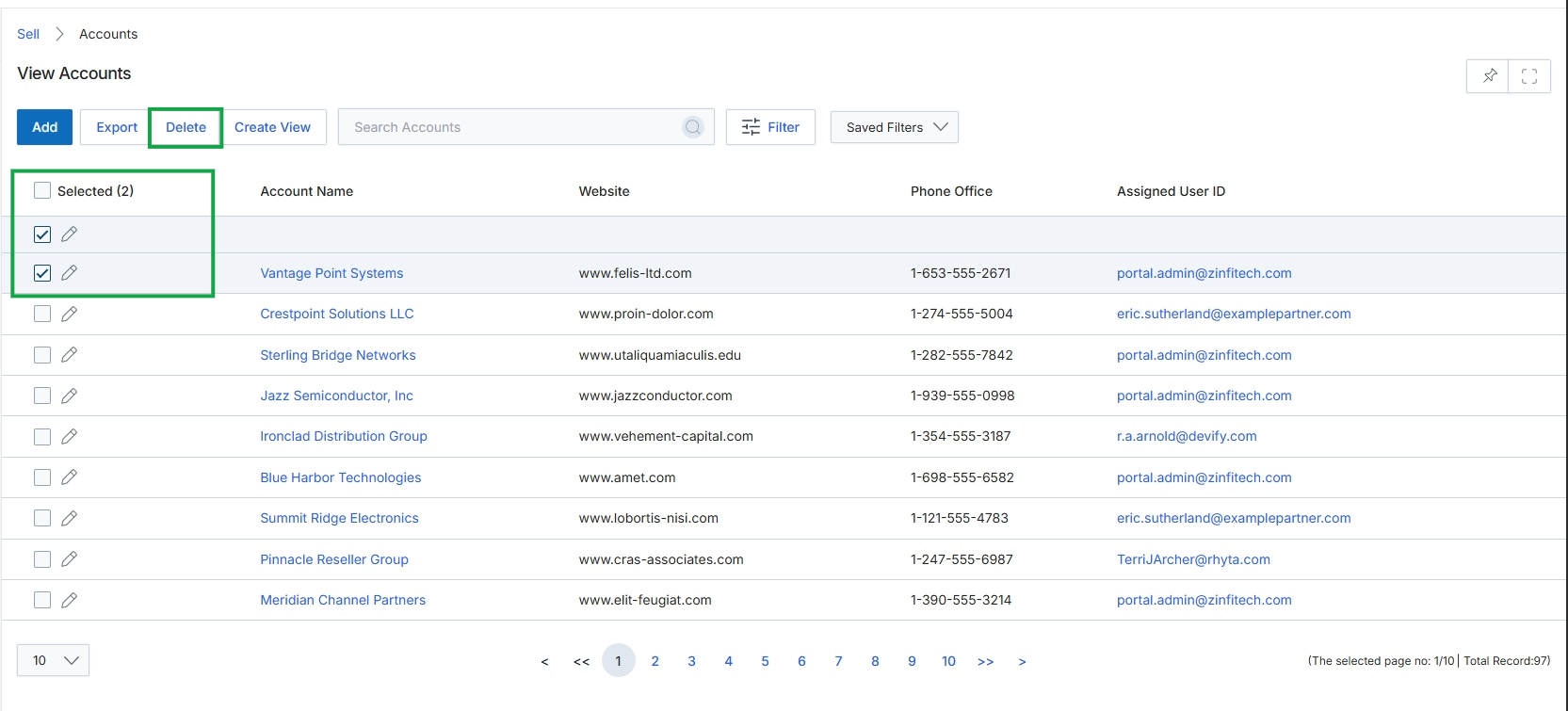Go to the Sell breadcrumb
The image size is (1568, 711).
[28, 34]
